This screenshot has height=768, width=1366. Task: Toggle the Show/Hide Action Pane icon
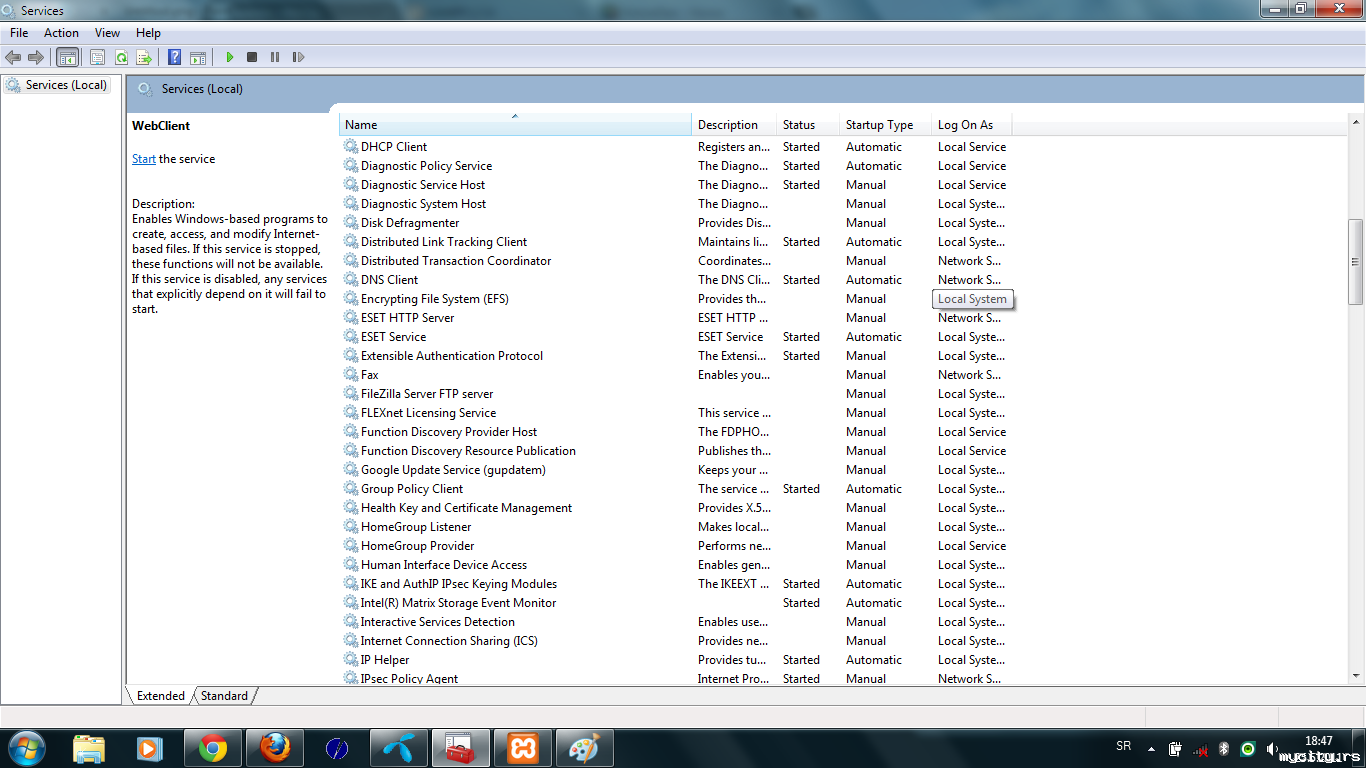coord(198,57)
